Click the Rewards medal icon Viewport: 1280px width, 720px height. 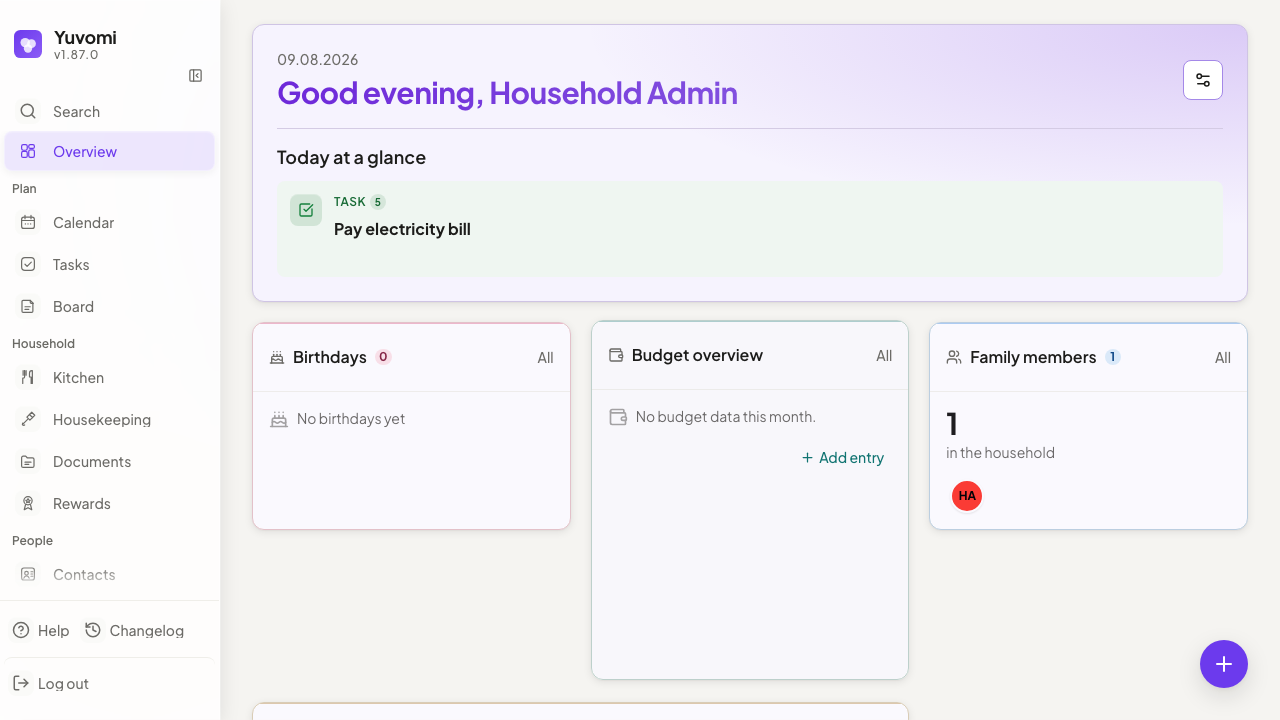(28, 504)
